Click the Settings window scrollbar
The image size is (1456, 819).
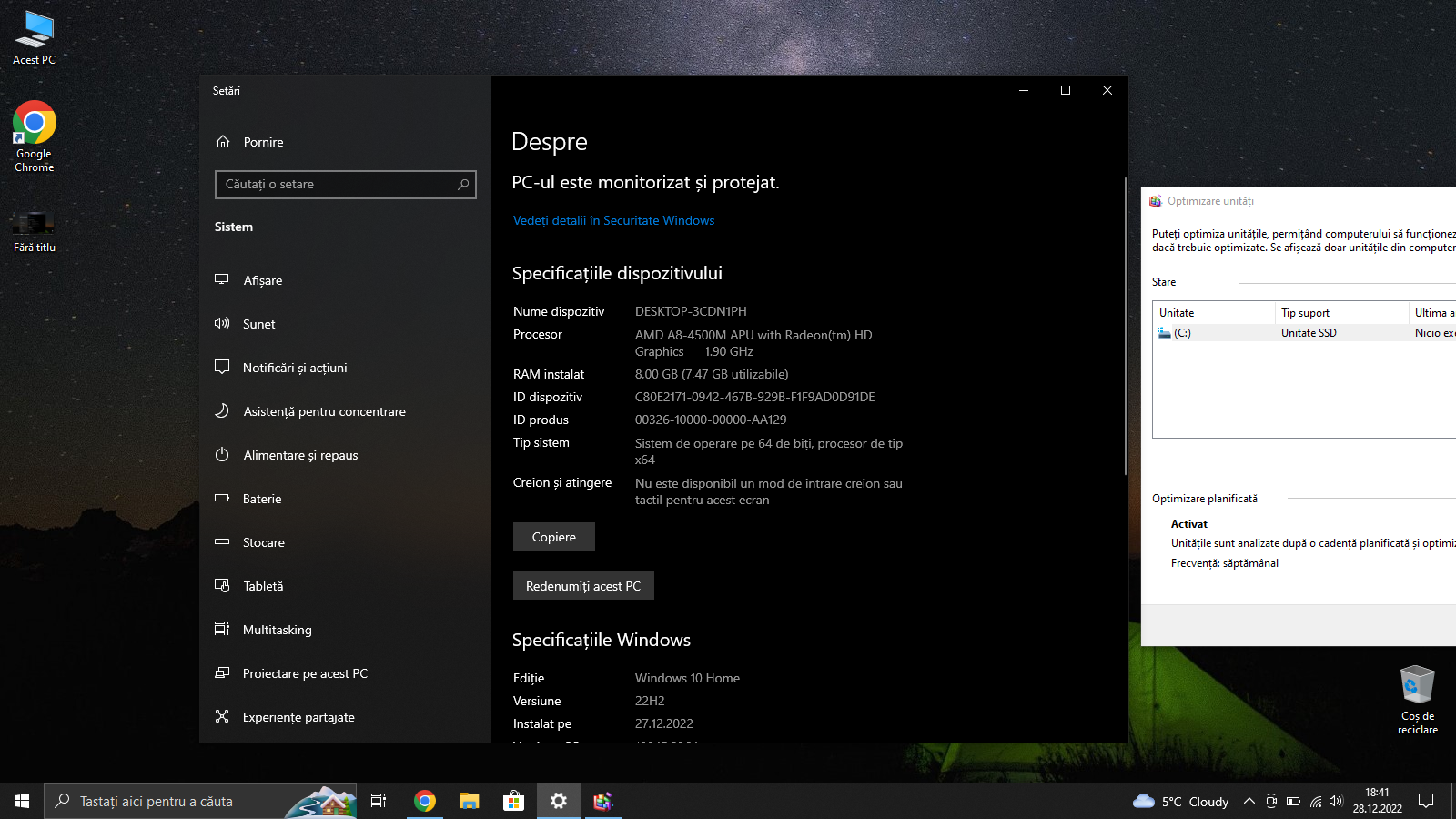tap(1126, 326)
